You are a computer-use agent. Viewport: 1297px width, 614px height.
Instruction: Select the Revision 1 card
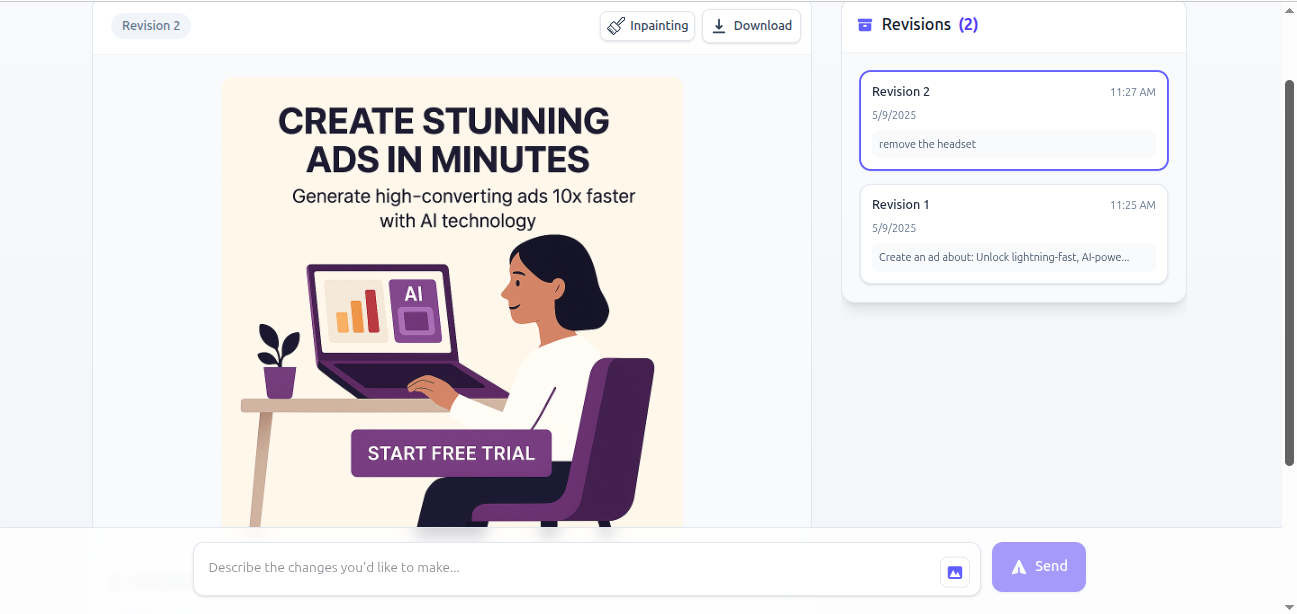pyautogui.click(x=1014, y=234)
